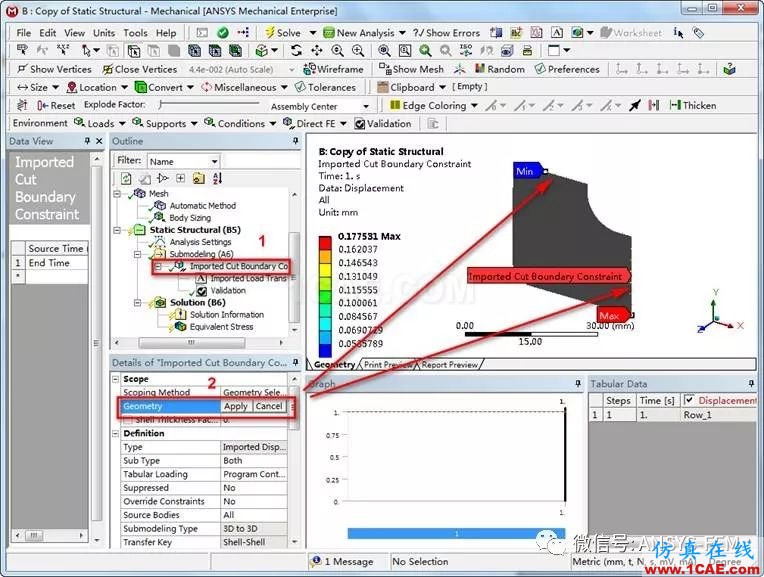This screenshot has height=577, width=764.
Task: Click the expand-all plus icon in Outline toolbar
Action: (180, 178)
